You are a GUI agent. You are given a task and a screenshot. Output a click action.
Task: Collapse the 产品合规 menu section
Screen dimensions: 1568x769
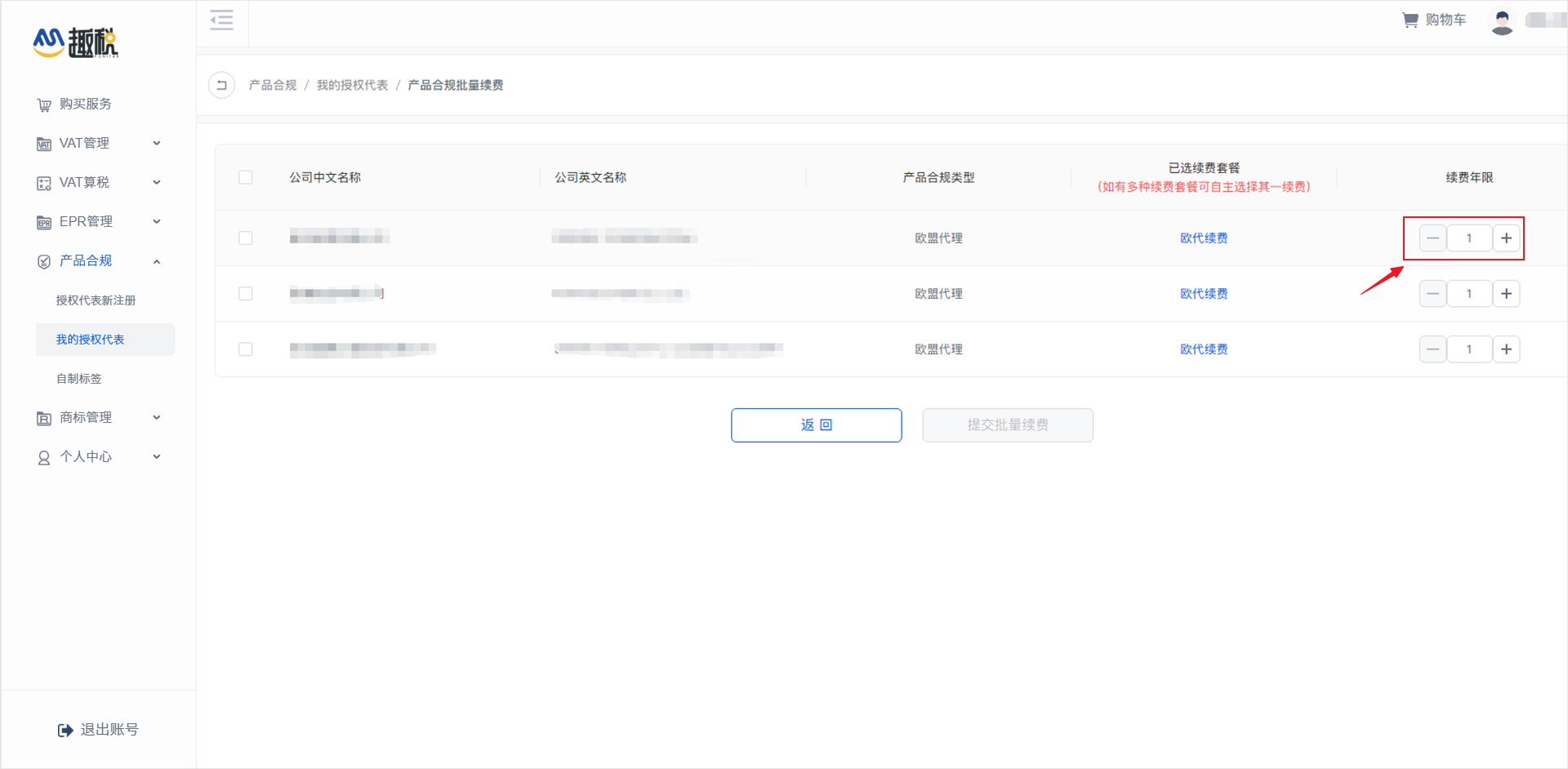(x=157, y=260)
